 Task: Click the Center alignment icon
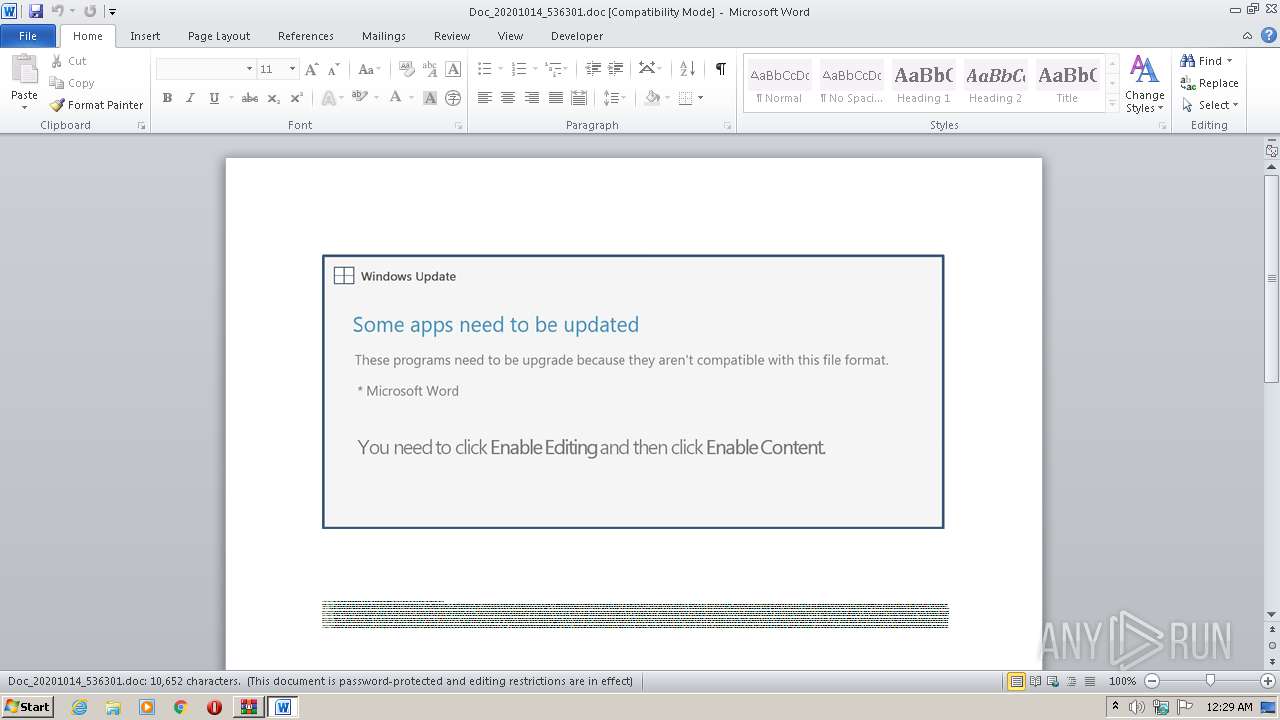[508, 98]
